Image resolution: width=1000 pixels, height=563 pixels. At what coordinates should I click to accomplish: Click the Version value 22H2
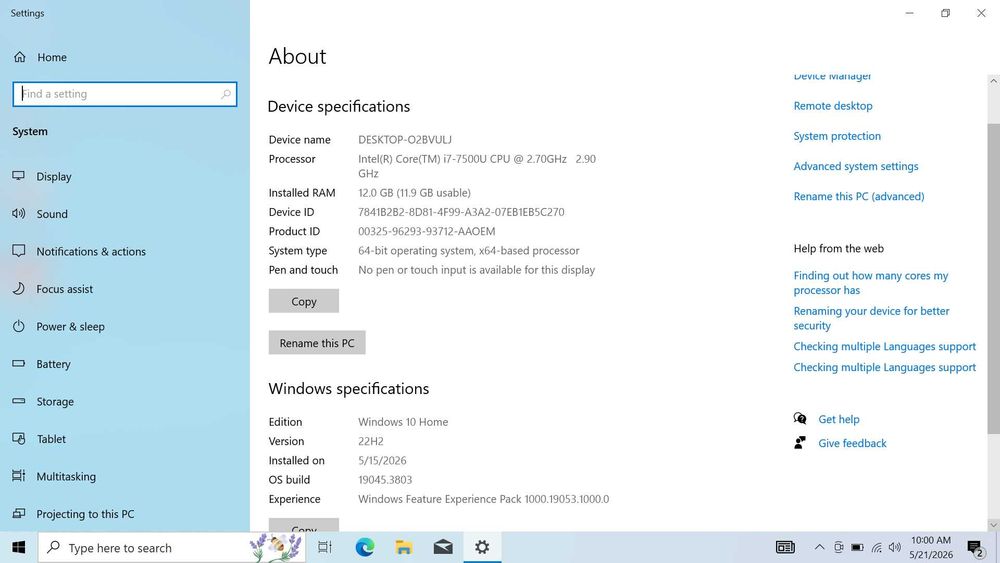371,441
